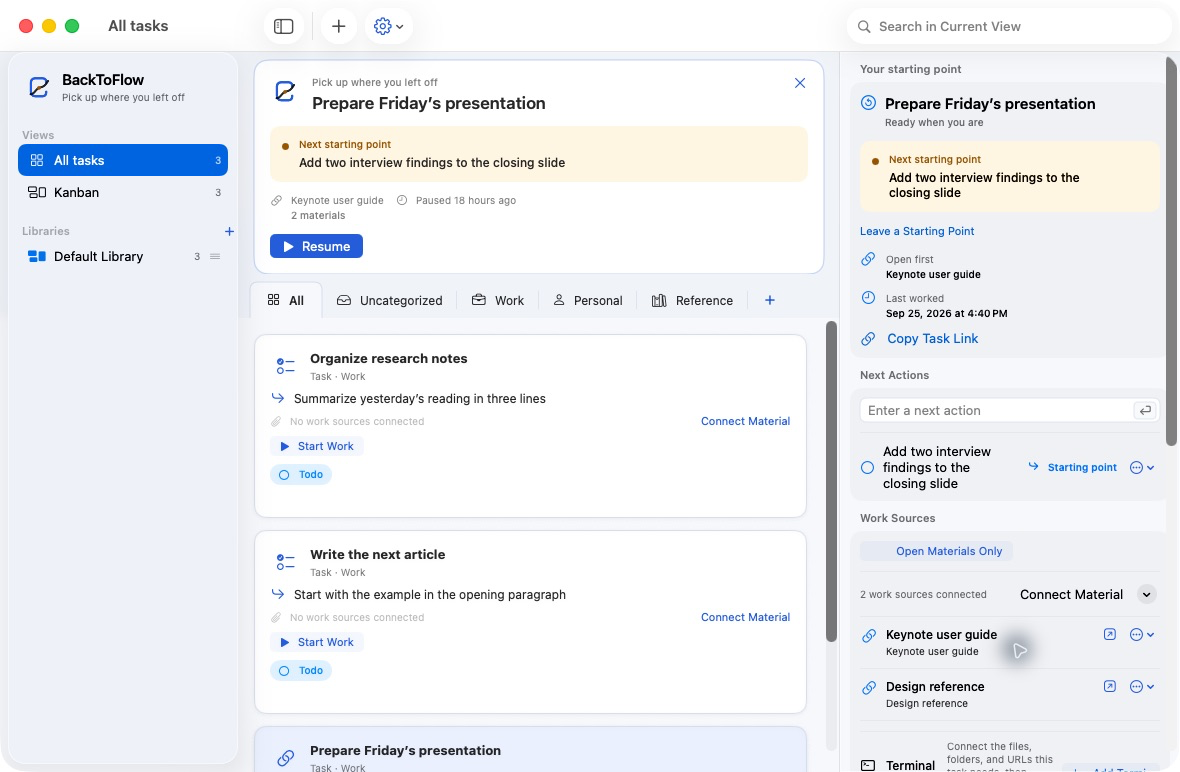The image size is (1180, 772).
Task: Expand the Connect Material dropdown chevron
Action: point(1146,594)
